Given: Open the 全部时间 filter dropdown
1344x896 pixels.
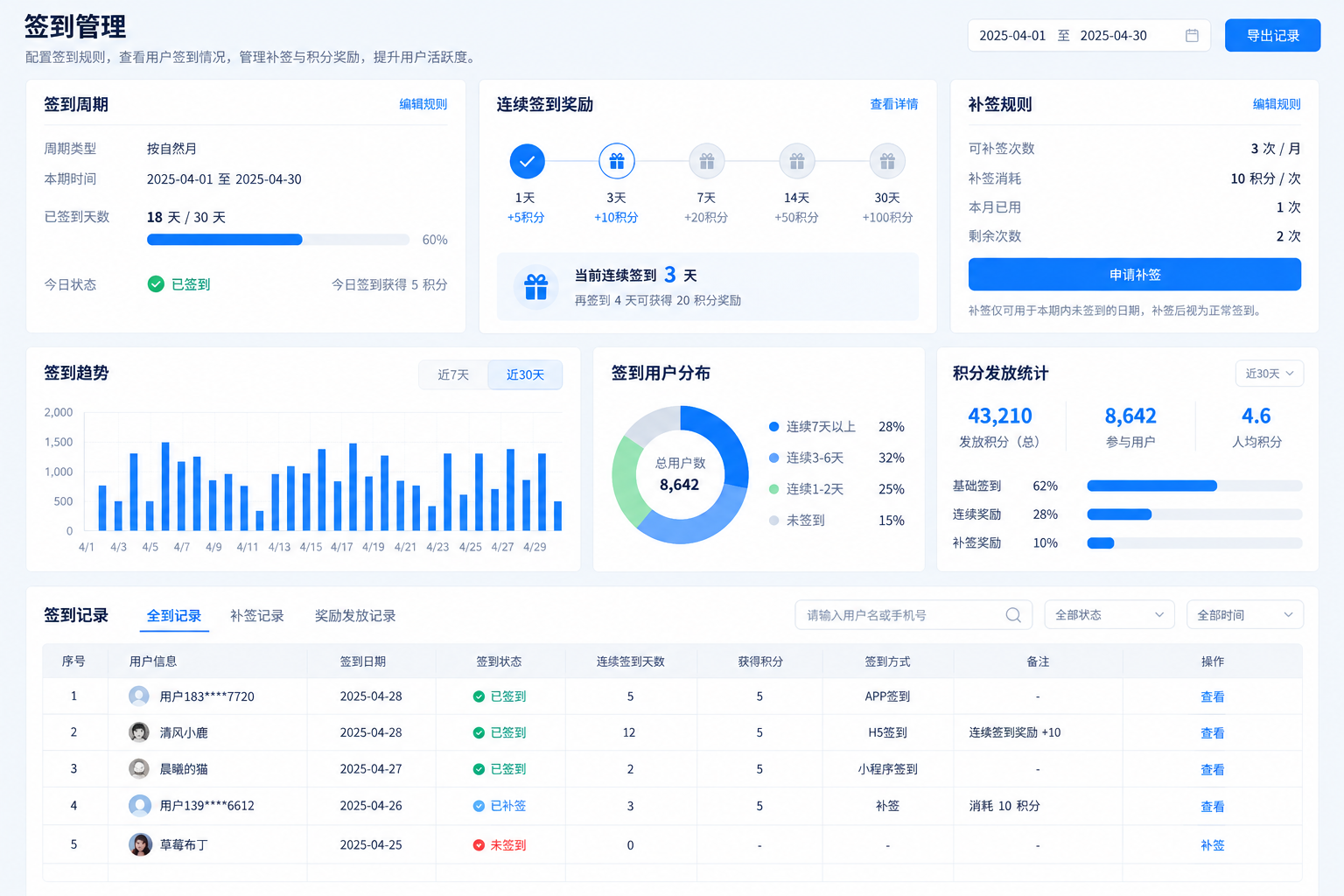Looking at the screenshot, I should click(x=1244, y=615).
